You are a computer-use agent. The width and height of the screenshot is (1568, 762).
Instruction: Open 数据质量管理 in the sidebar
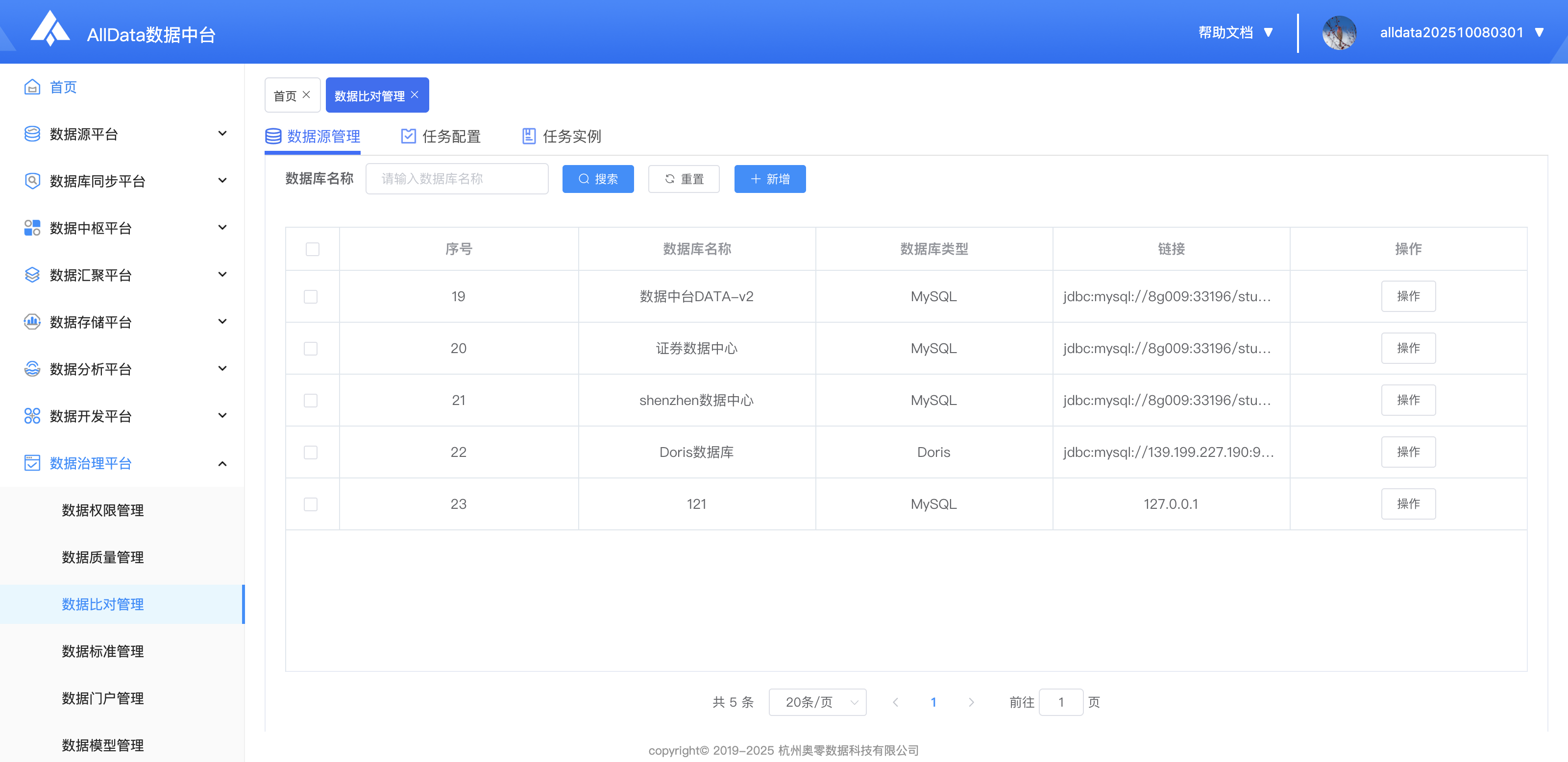[103, 557]
